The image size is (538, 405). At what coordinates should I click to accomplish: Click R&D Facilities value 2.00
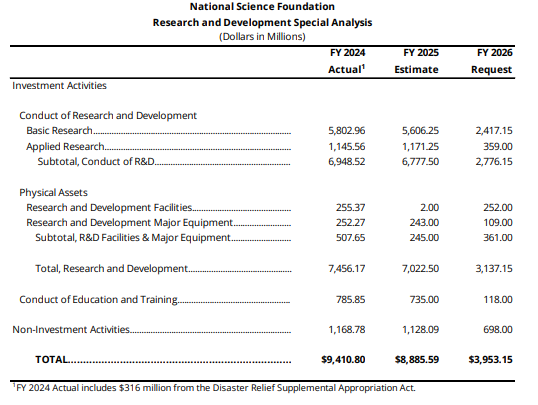coord(429,208)
